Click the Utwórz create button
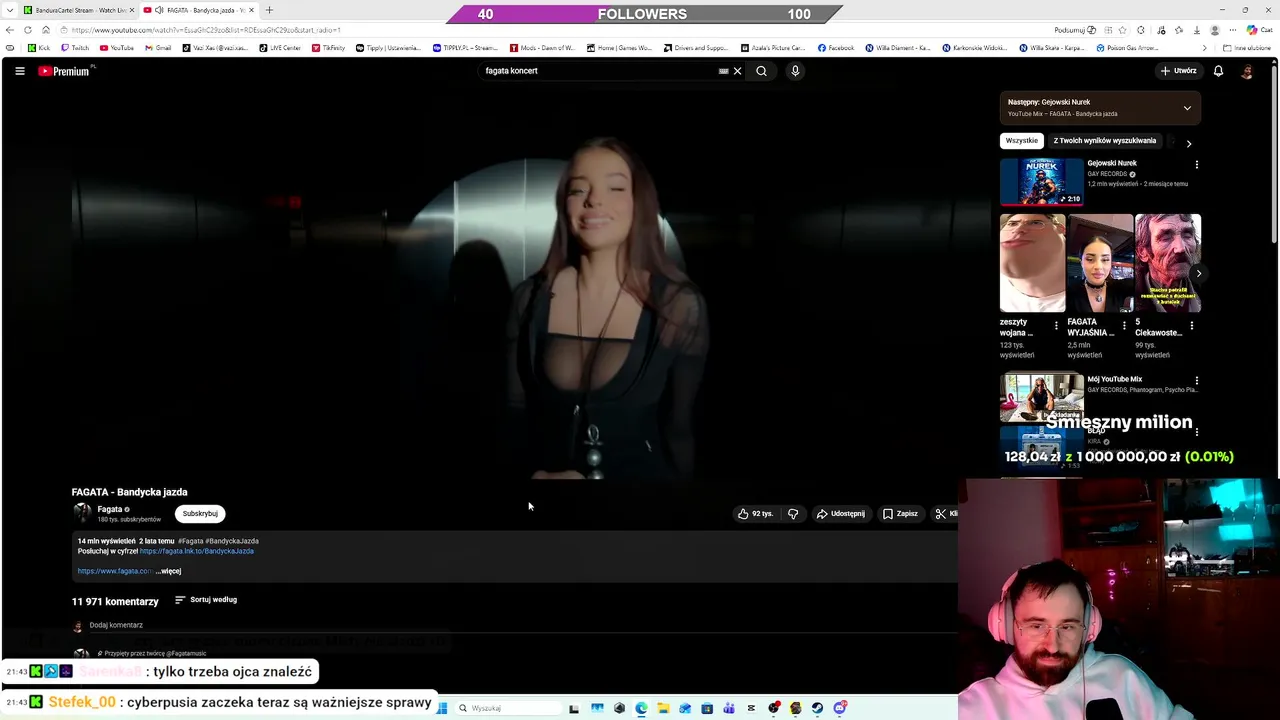Screen dimensions: 1280x720 [x=1178, y=71]
